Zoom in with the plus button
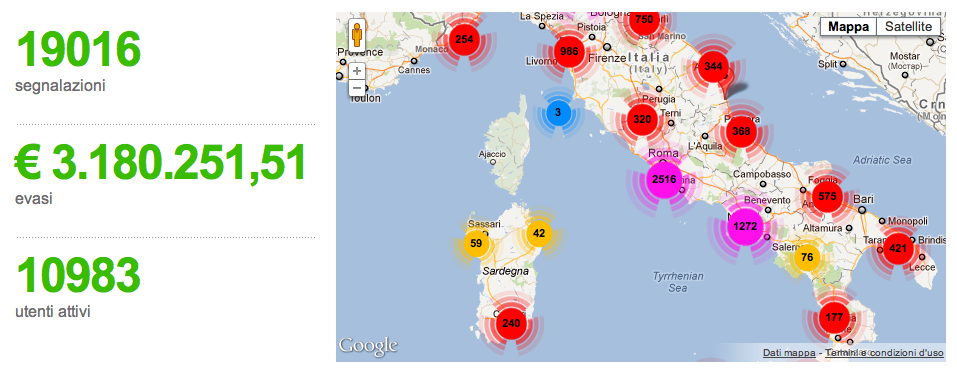957x371 pixels. (357, 71)
